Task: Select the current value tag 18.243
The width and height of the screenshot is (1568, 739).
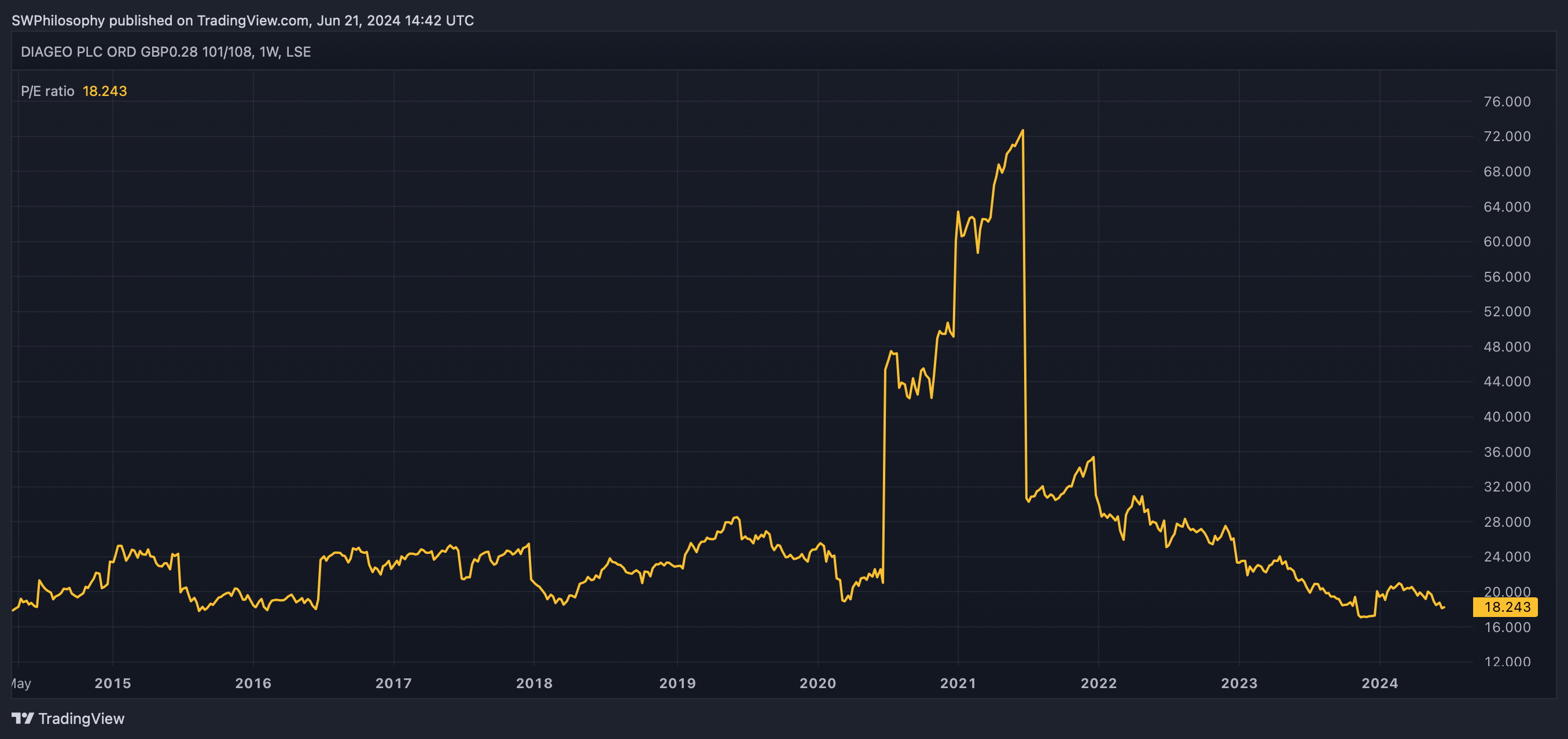Action: [x=1507, y=607]
